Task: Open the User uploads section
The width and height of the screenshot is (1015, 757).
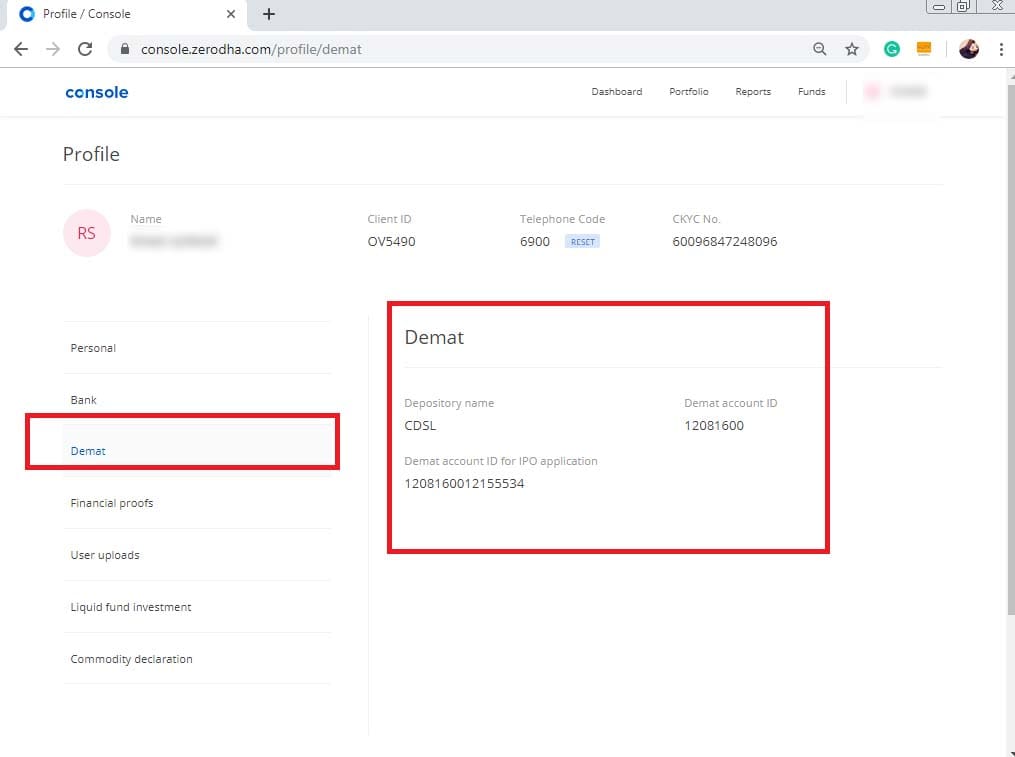Action: pos(197,555)
